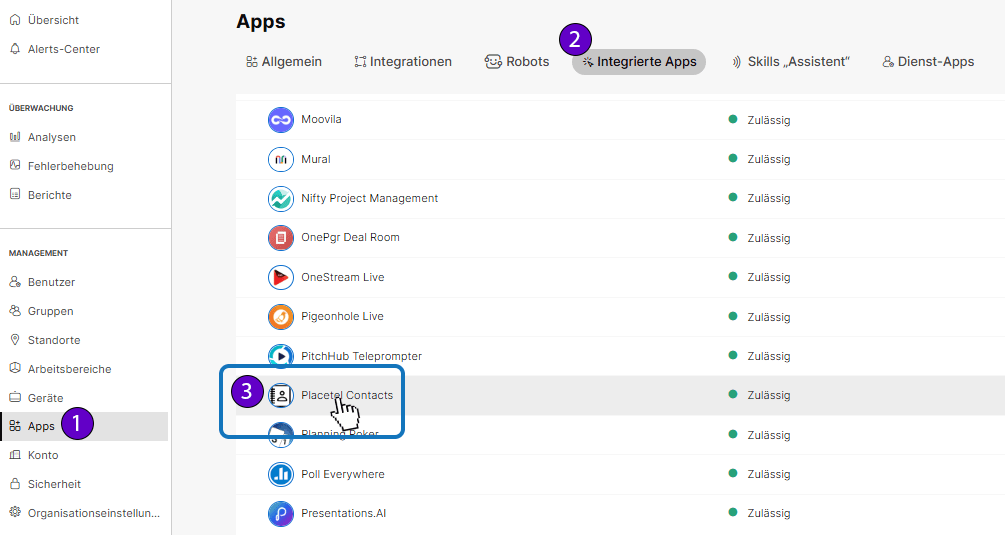The height and width of the screenshot is (535, 1005).
Task: Open Benutzer under Management
Action: coord(51,282)
